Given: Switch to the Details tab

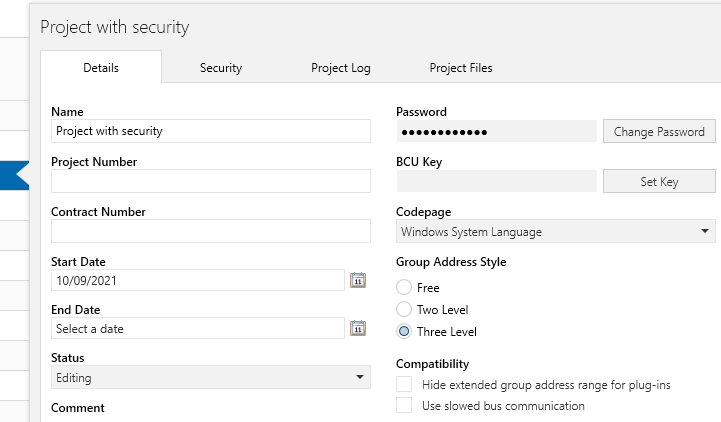Looking at the screenshot, I should click(101, 68).
